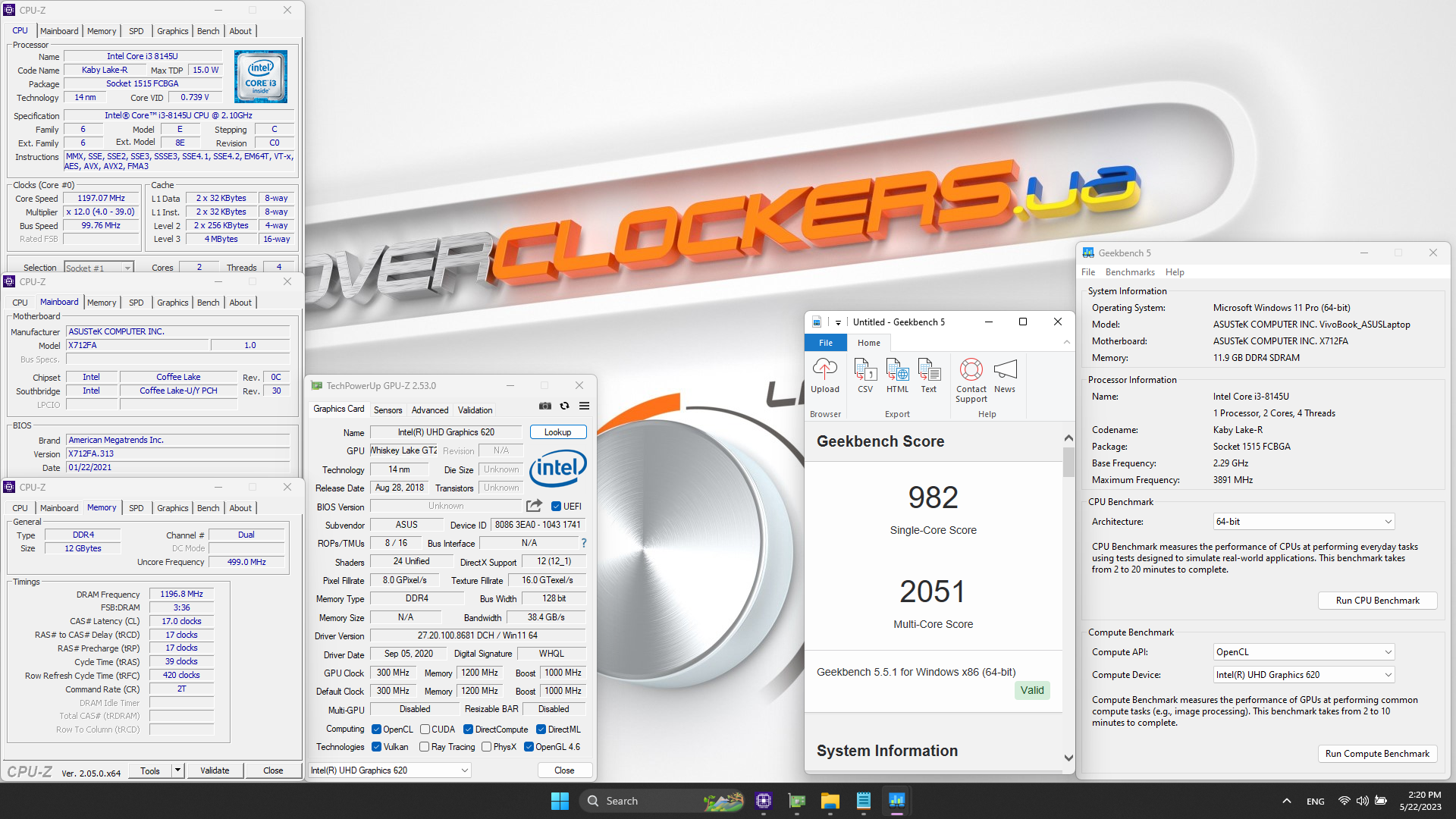Screen dimensions: 1456x819
Task: Open Contact Support lifebuoy icon
Action: (971, 369)
